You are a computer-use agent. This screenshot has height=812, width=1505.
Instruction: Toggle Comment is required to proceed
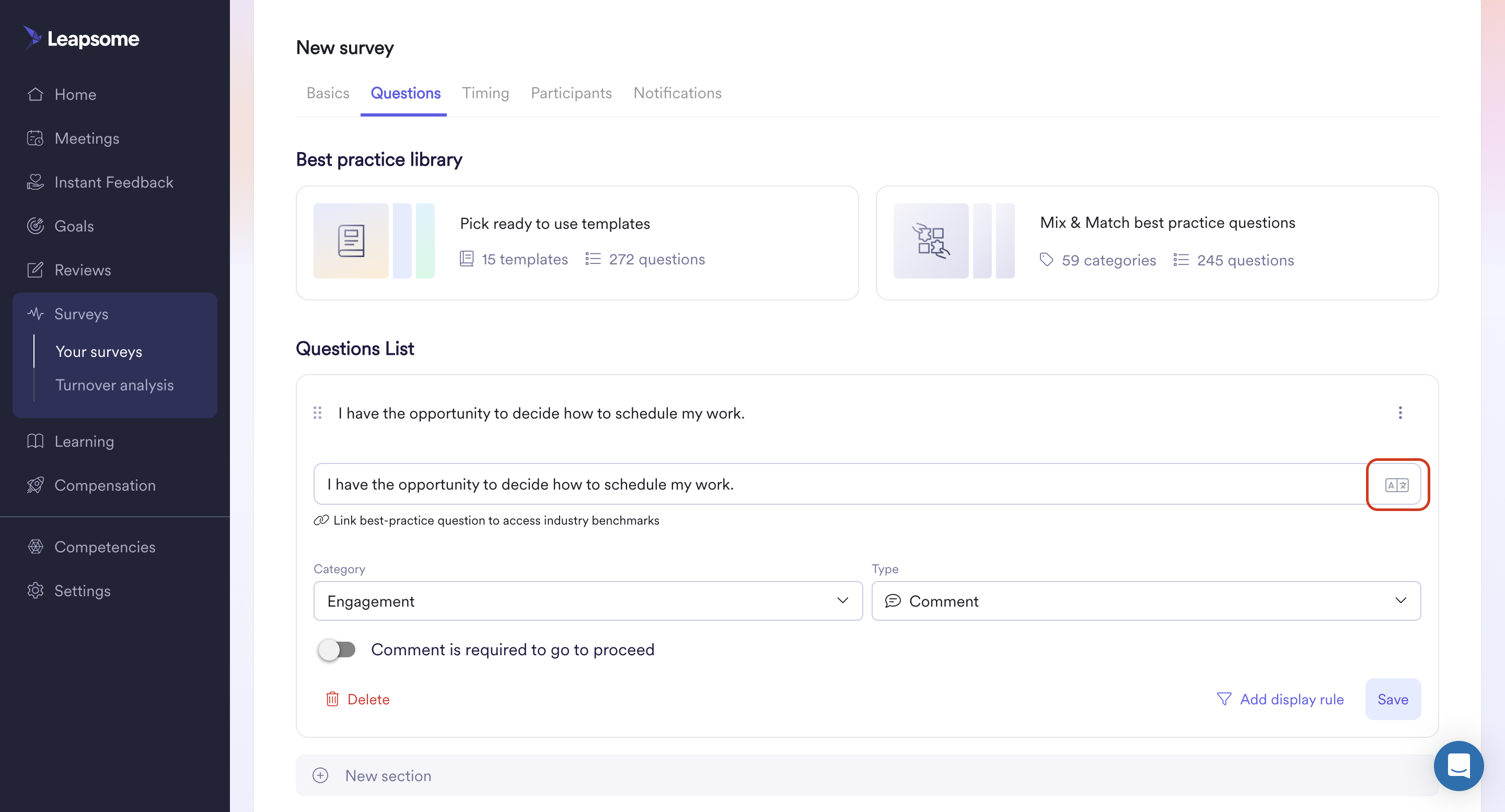point(337,649)
